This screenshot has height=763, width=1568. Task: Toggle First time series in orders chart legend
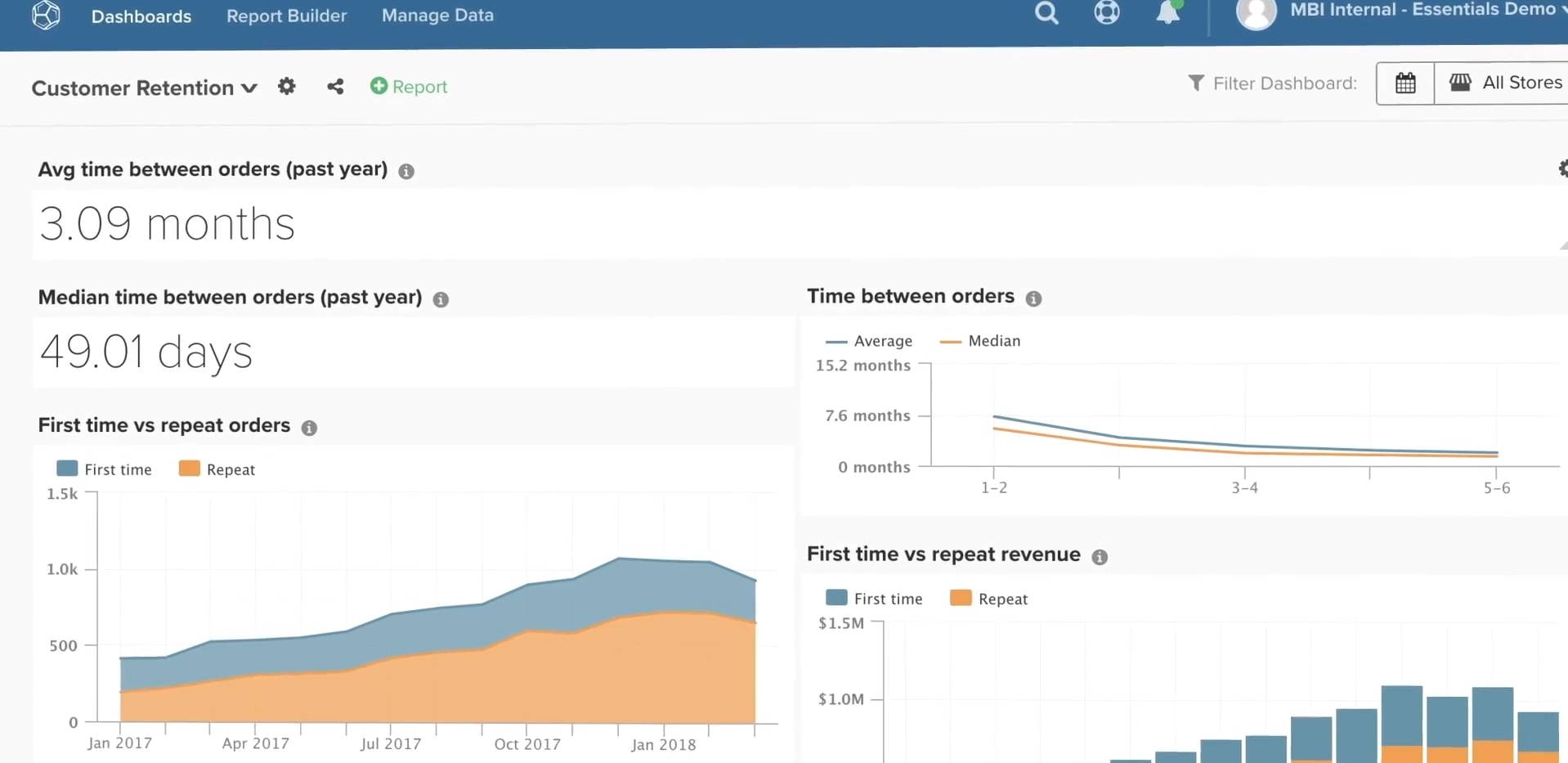104,469
